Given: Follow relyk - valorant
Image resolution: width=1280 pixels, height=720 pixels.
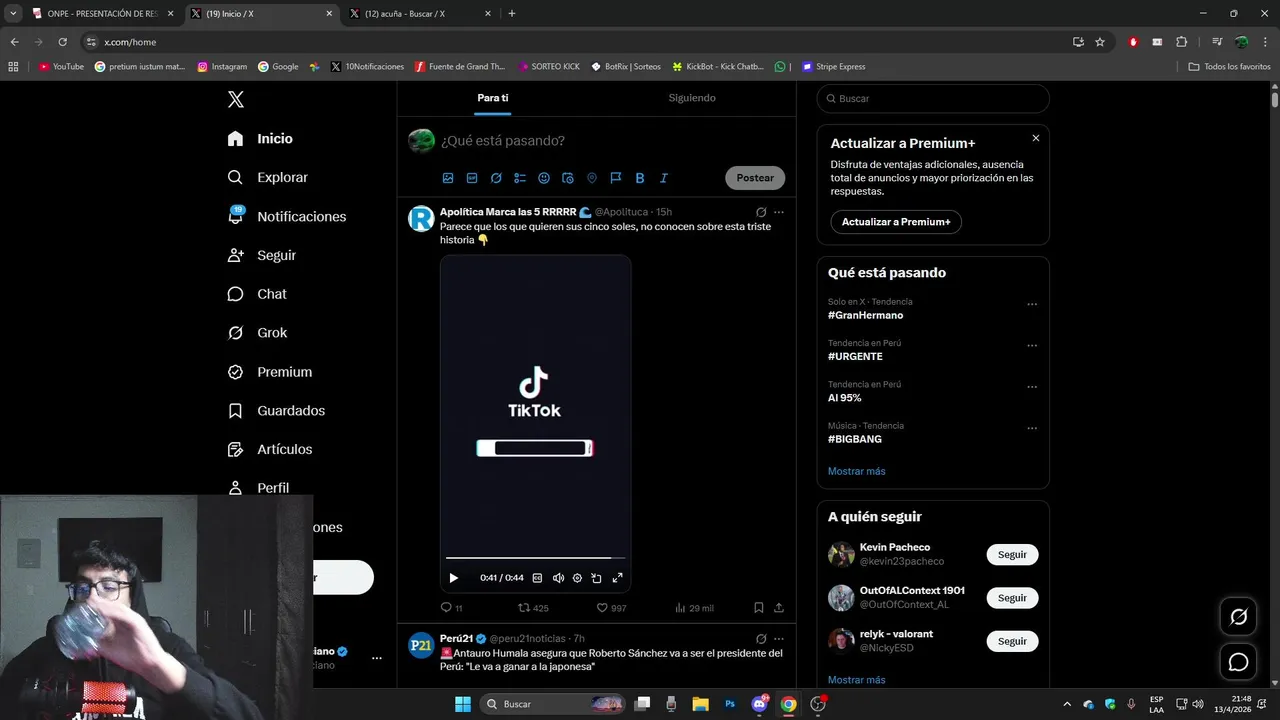Looking at the screenshot, I should point(1012,641).
